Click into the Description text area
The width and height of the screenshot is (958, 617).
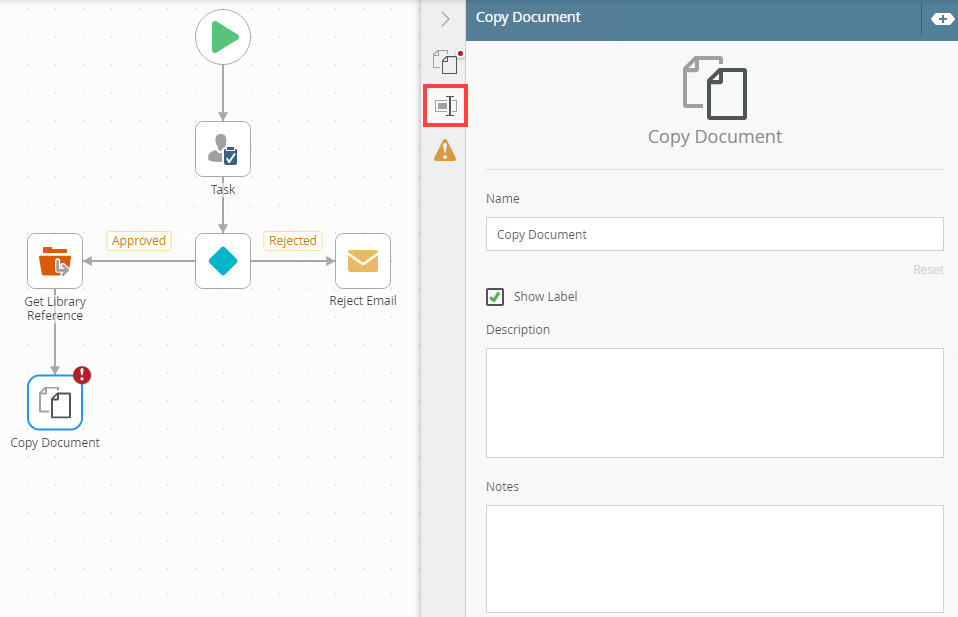(x=714, y=402)
